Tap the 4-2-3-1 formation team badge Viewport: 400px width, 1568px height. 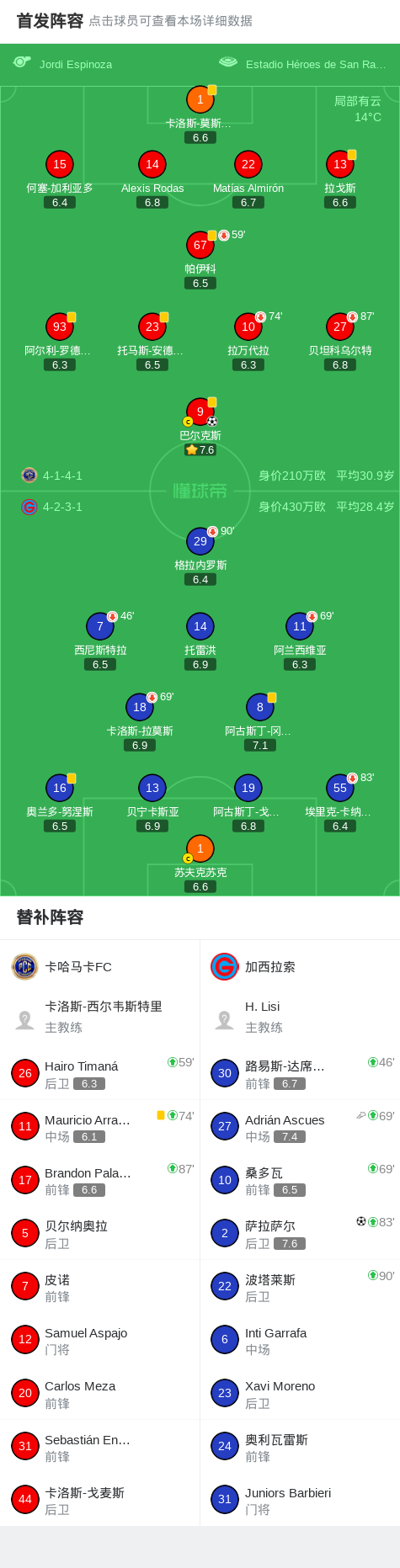pyautogui.click(x=29, y=507)
